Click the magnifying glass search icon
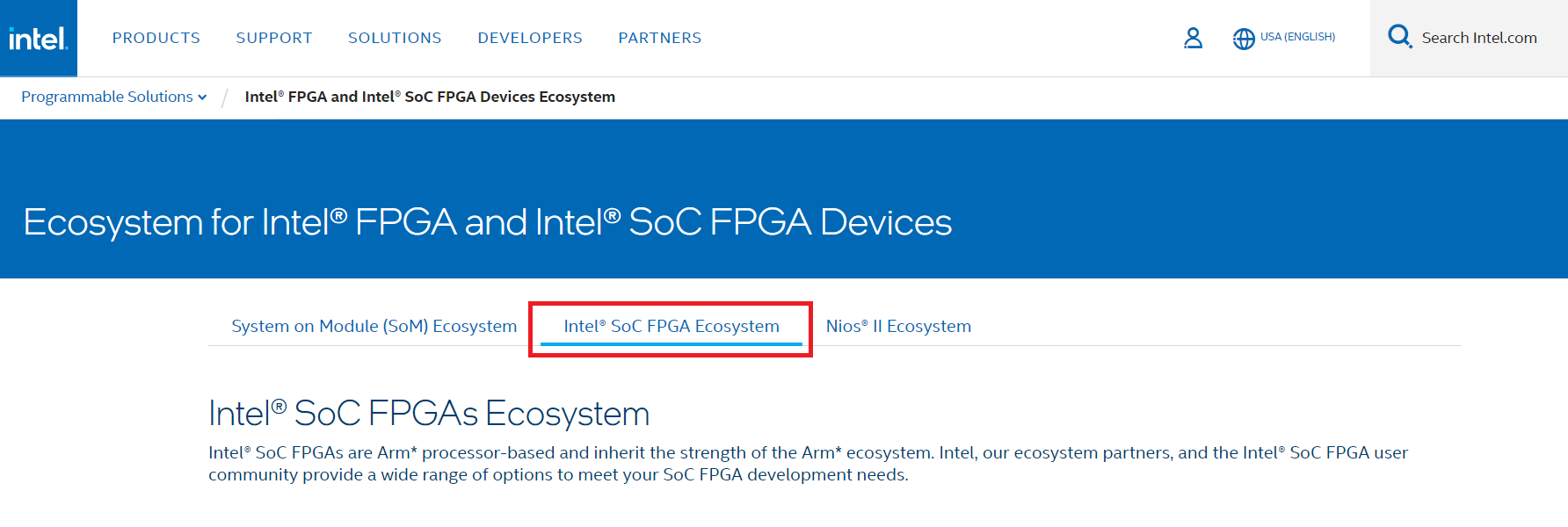The width and height of the screenshot is (1568, 527). tap(1400, 37)
